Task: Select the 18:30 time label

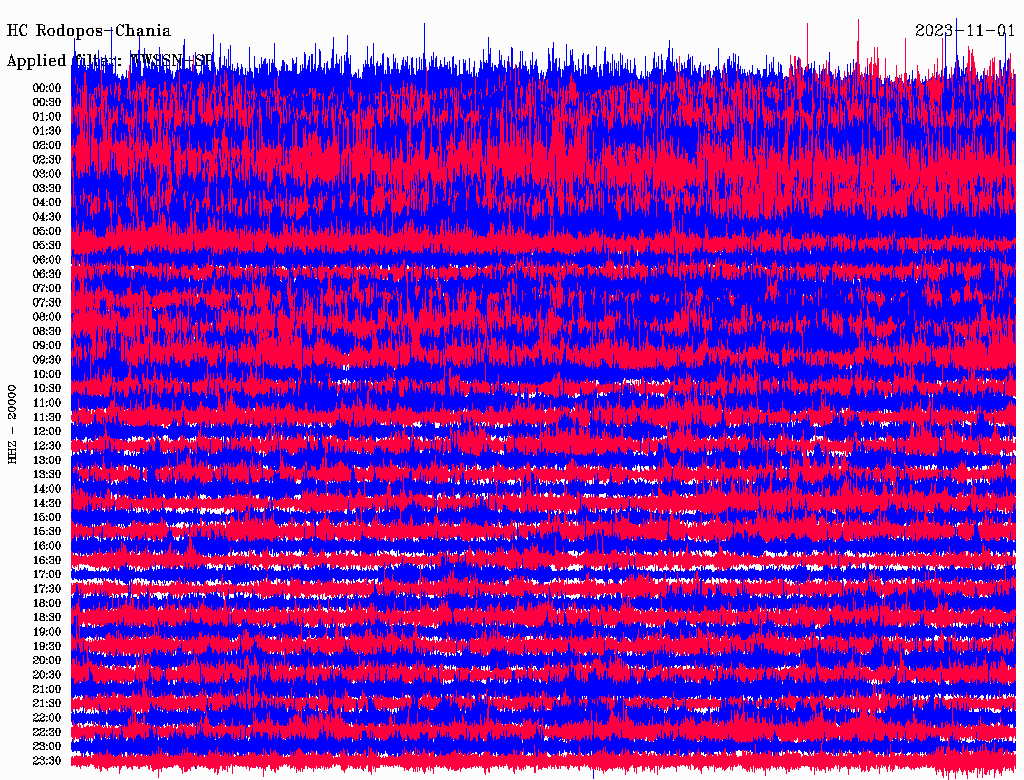Action: tap(46, 617)
